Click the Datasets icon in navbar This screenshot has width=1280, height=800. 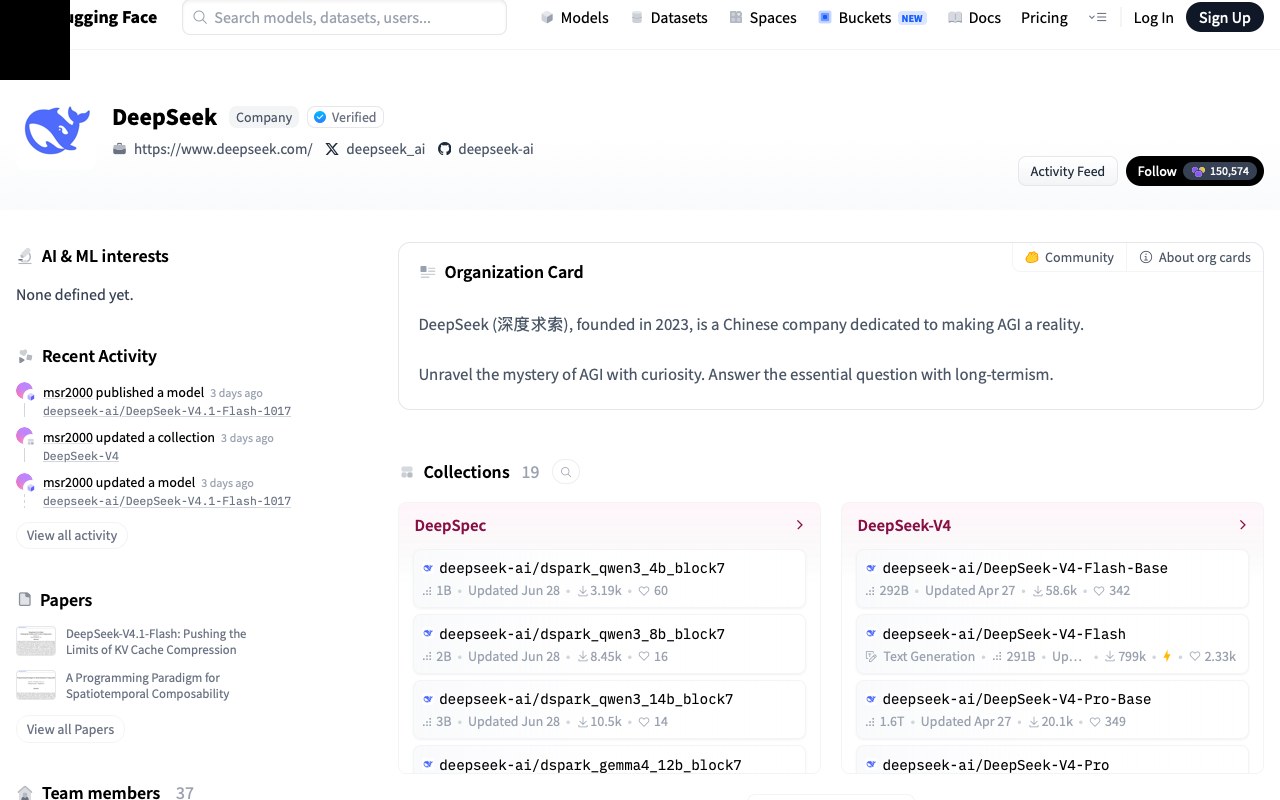(637, 18)
